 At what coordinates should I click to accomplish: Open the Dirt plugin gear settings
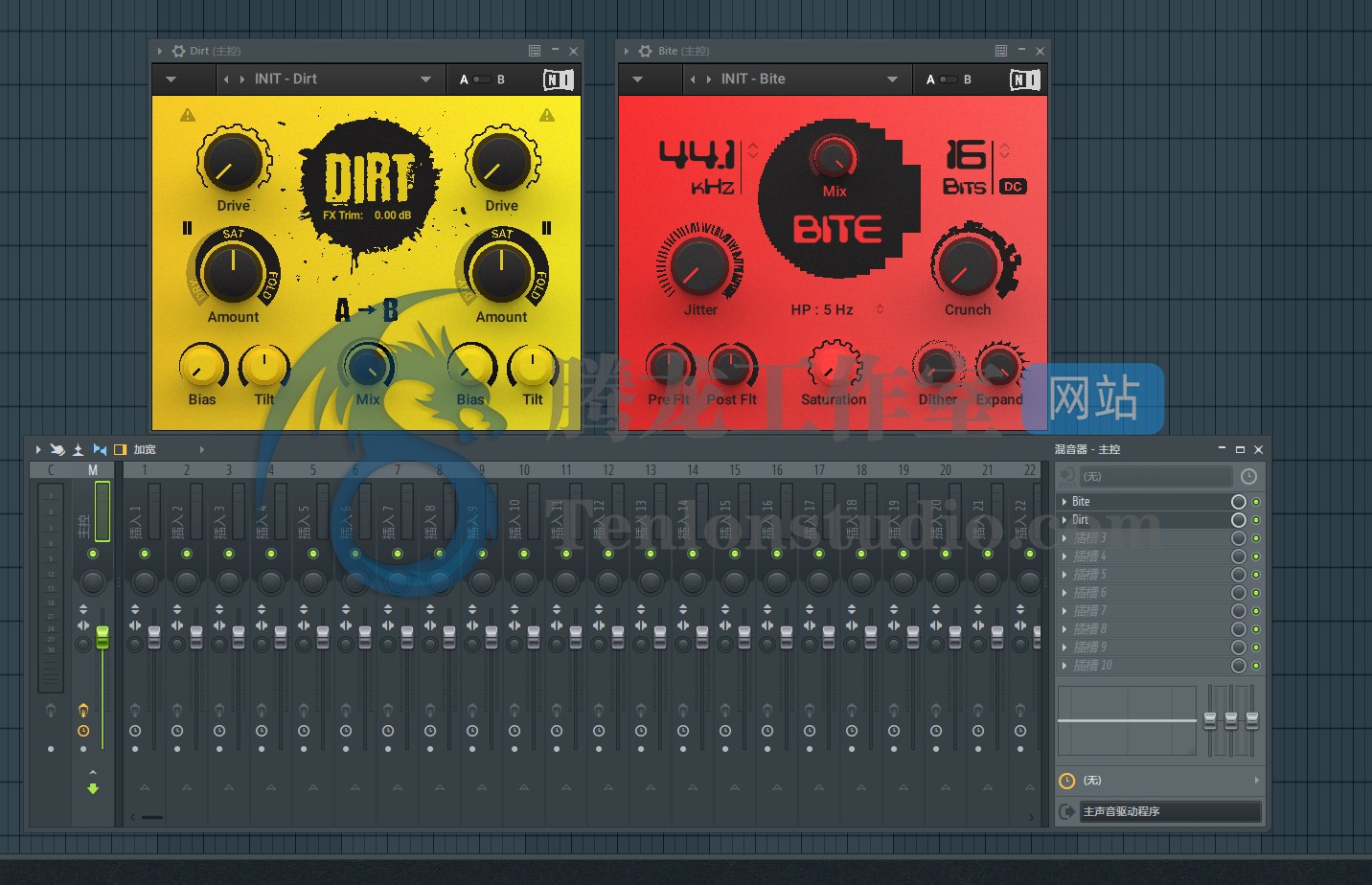click(x=178, y=51)
